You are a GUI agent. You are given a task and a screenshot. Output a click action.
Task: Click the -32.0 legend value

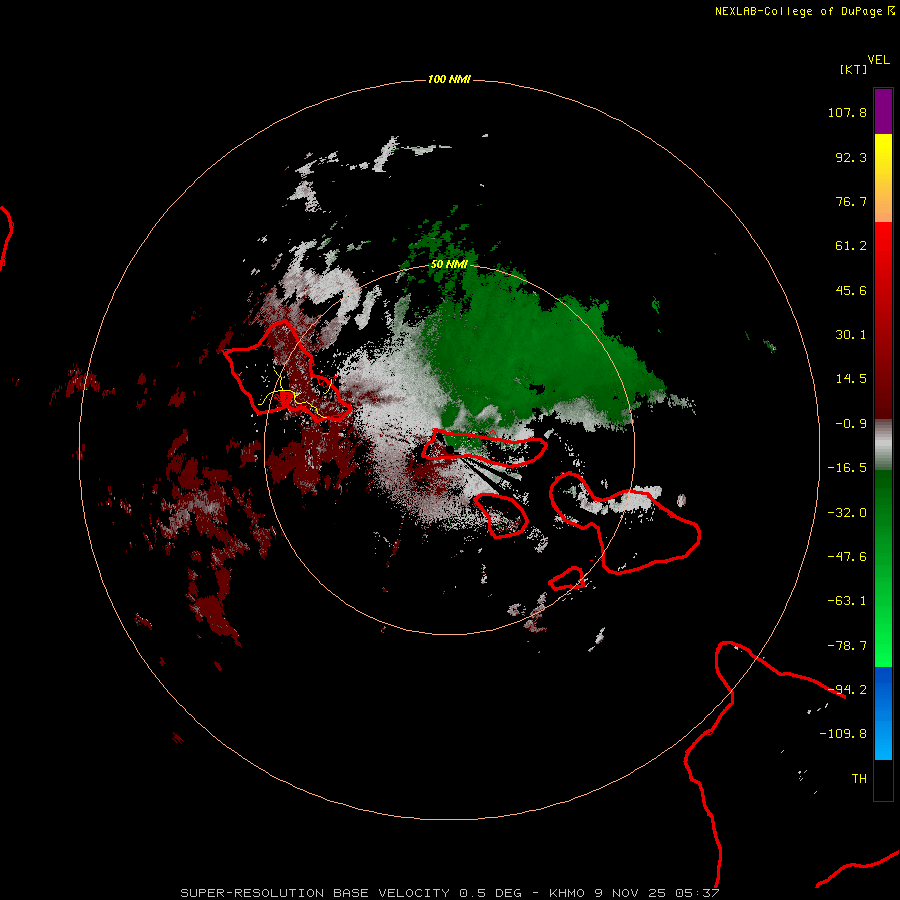847,513
